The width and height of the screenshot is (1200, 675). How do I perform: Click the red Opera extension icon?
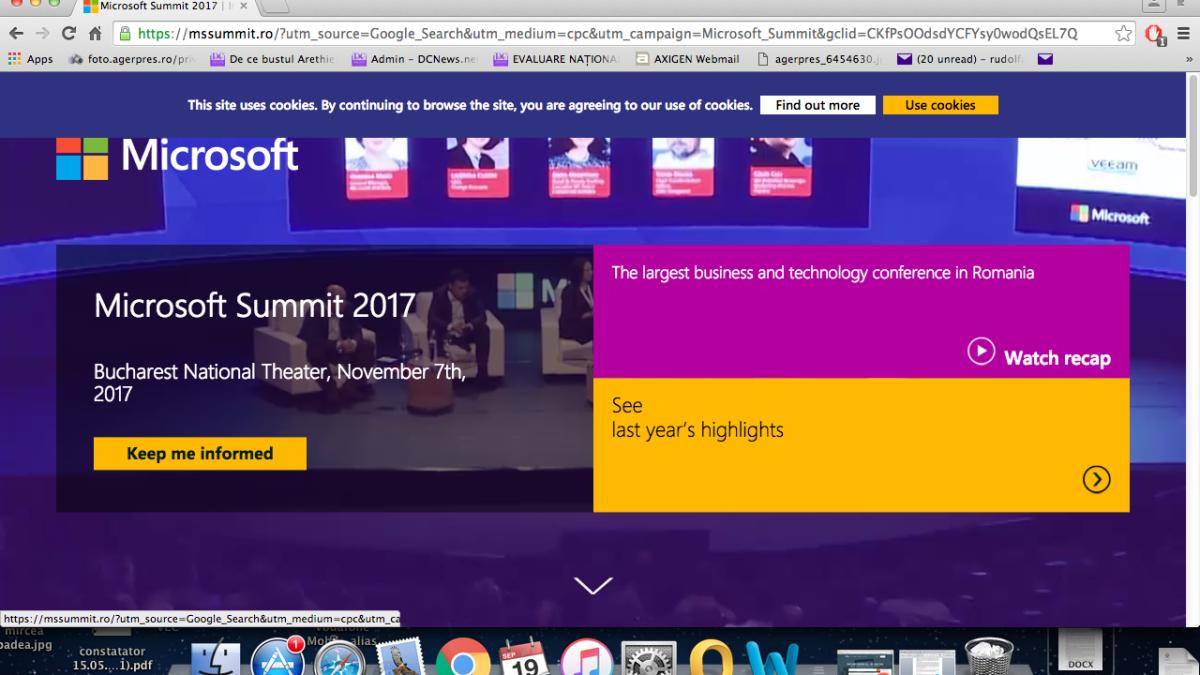tap(1154, 34)
